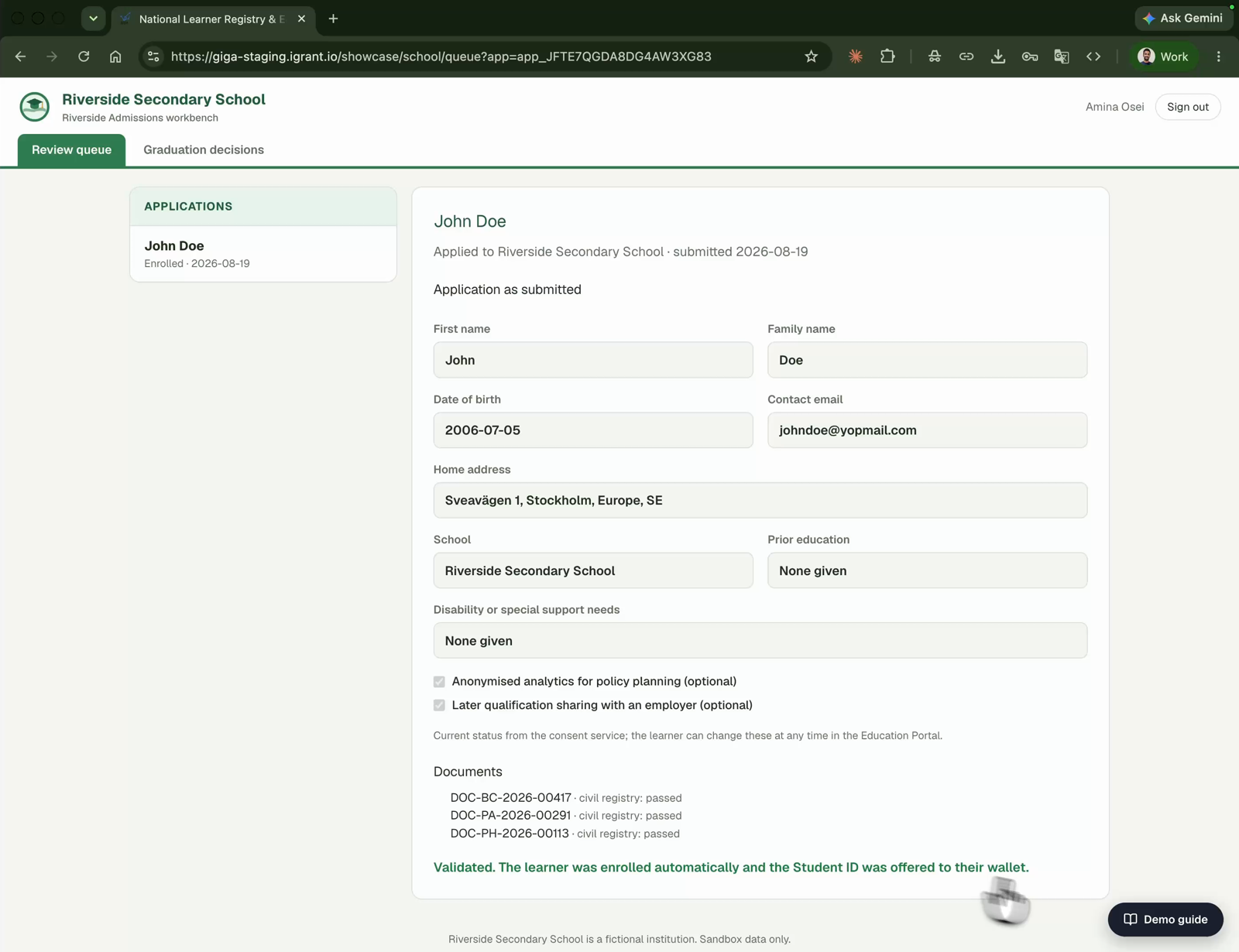
Task: Click the APPLICATIONS panel header
Action: tap(263, 207)
